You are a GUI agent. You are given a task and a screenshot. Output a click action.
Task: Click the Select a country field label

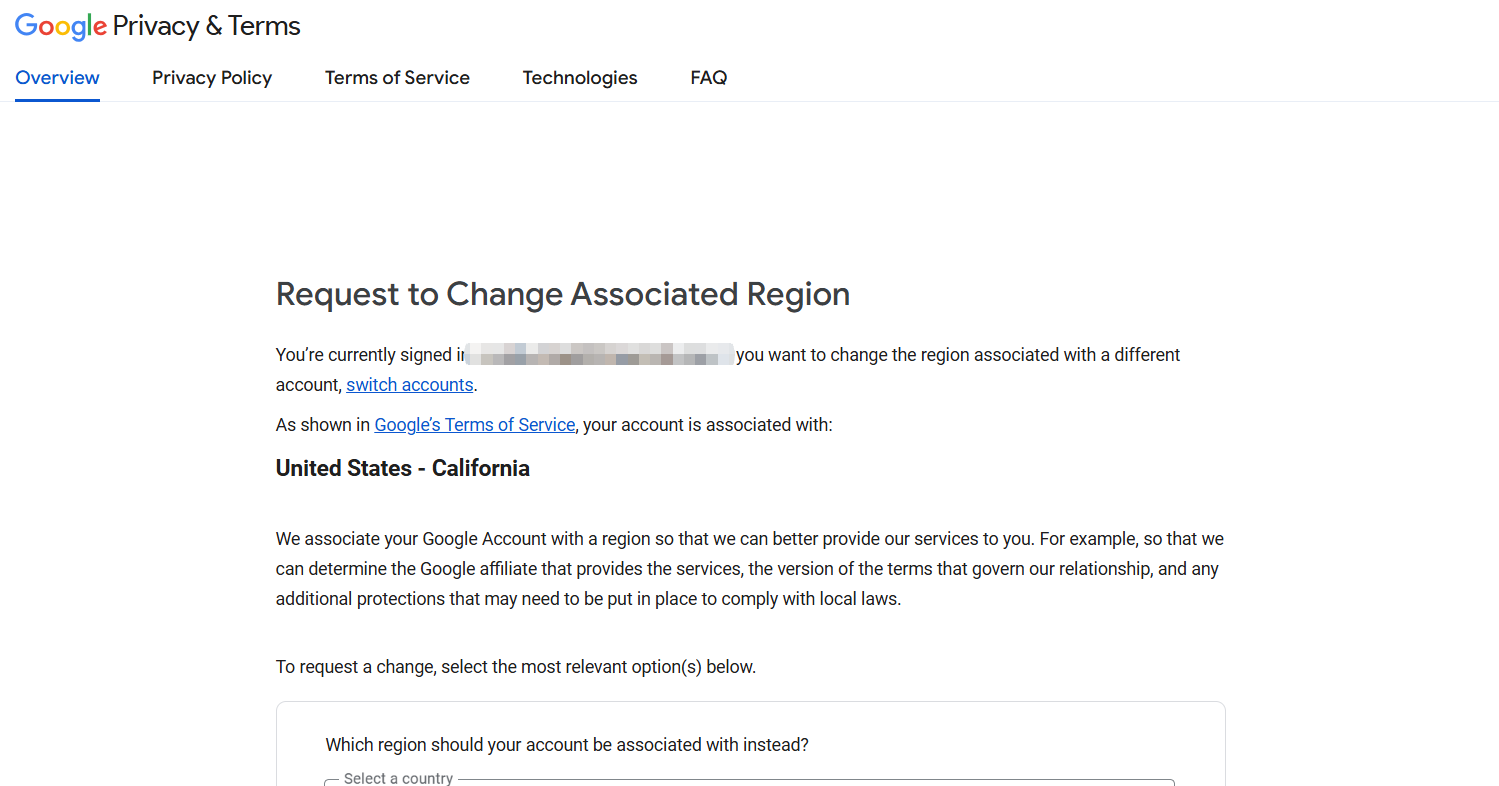point(398,779)
